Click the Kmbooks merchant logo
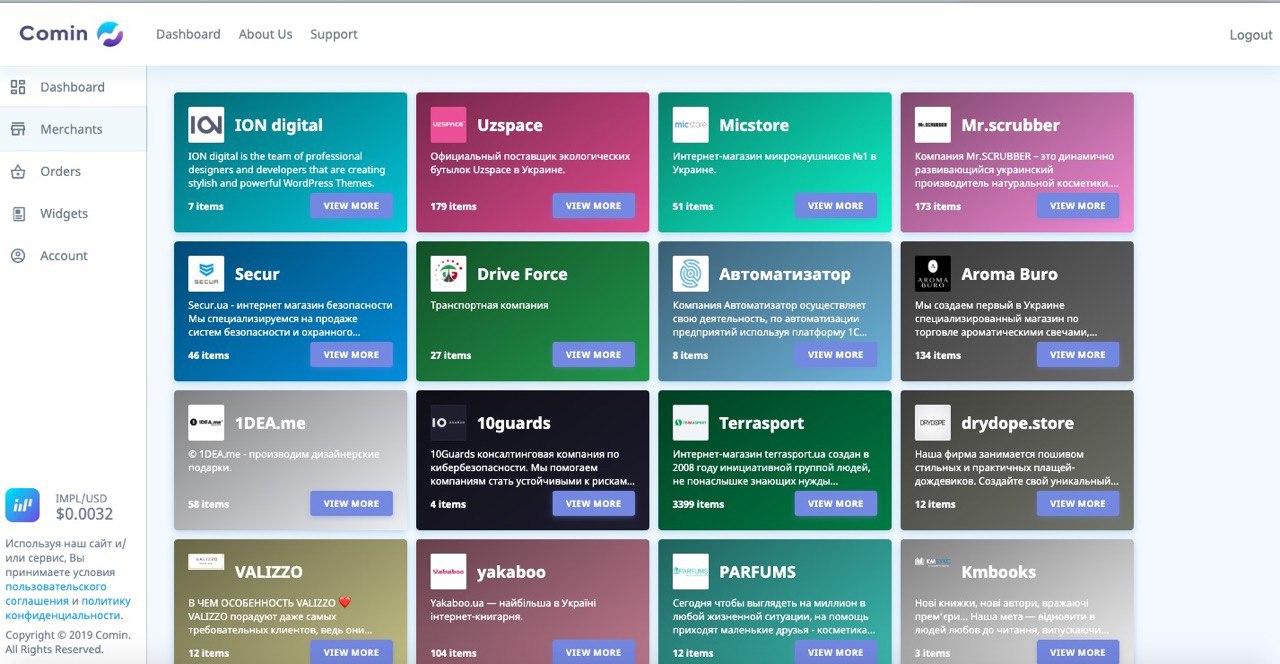 pyautogui.click(x=933, y=562)
